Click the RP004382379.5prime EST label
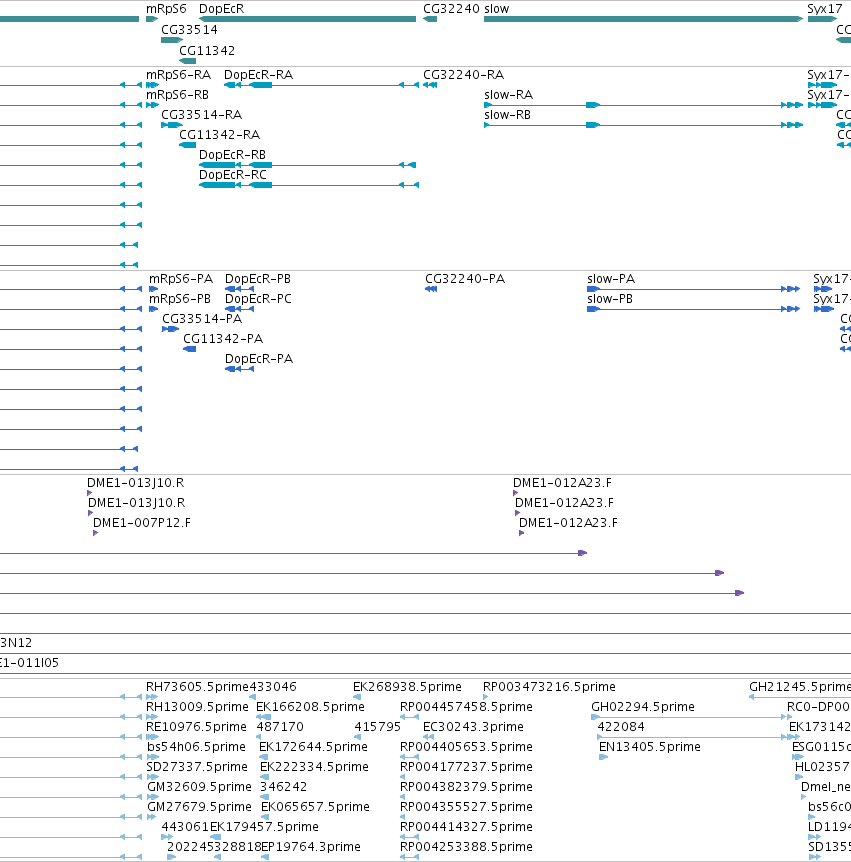This screenshot has height=862, width=851. pos(466,787)
